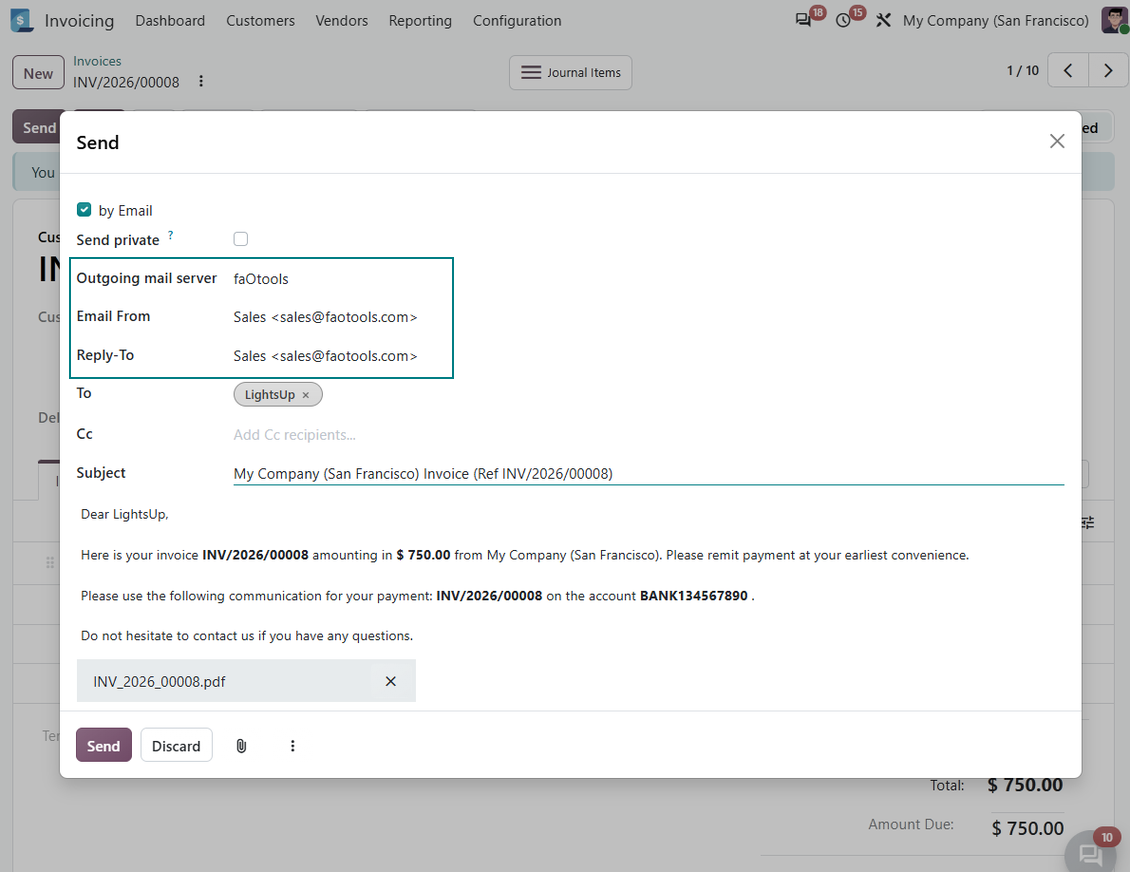1130x872 pixels.
Task: Click the Send button in the dialog
Action: click(x=104, y=745)
